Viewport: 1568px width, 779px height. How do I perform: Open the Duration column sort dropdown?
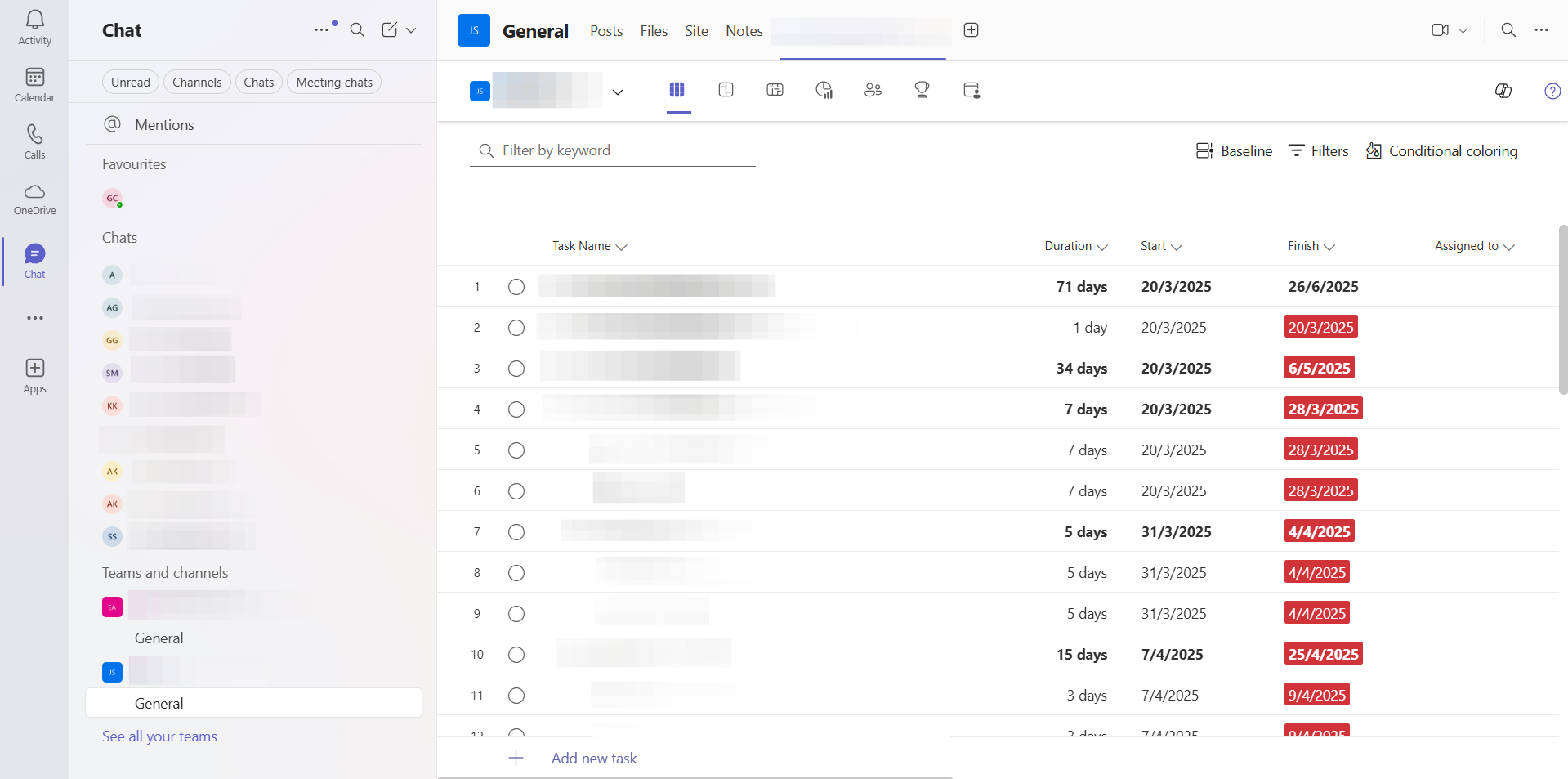click(x=1103, y=246)
